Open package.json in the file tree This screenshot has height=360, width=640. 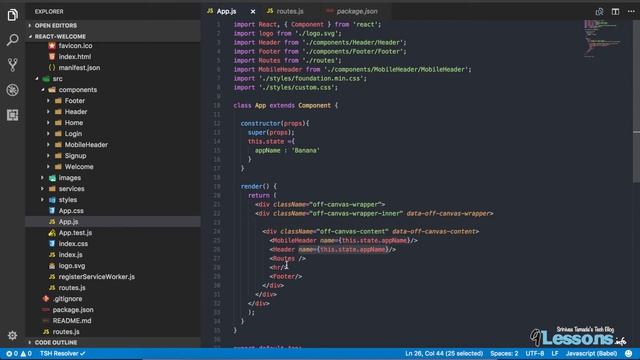(73, 310)
